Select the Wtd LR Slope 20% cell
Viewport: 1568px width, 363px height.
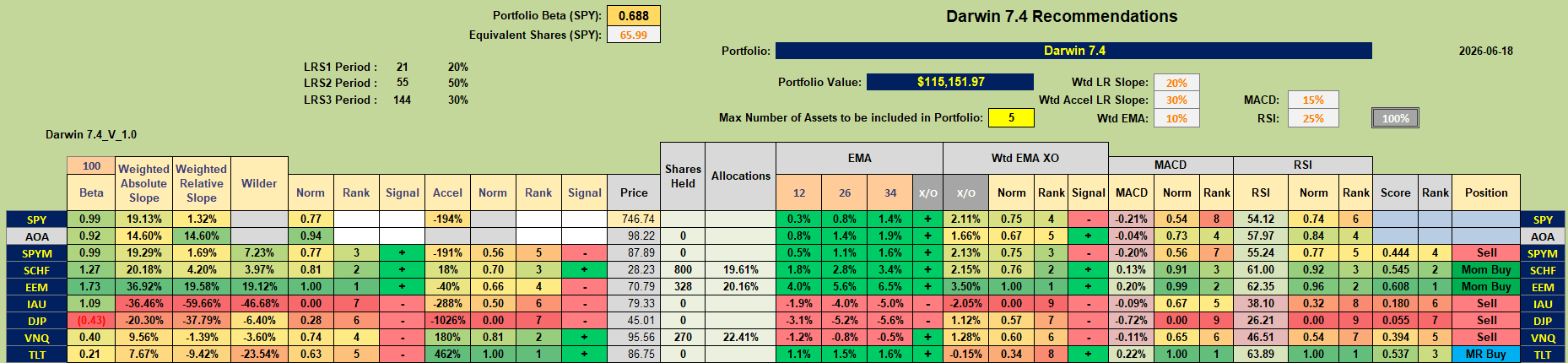[x=1176, y=83]
